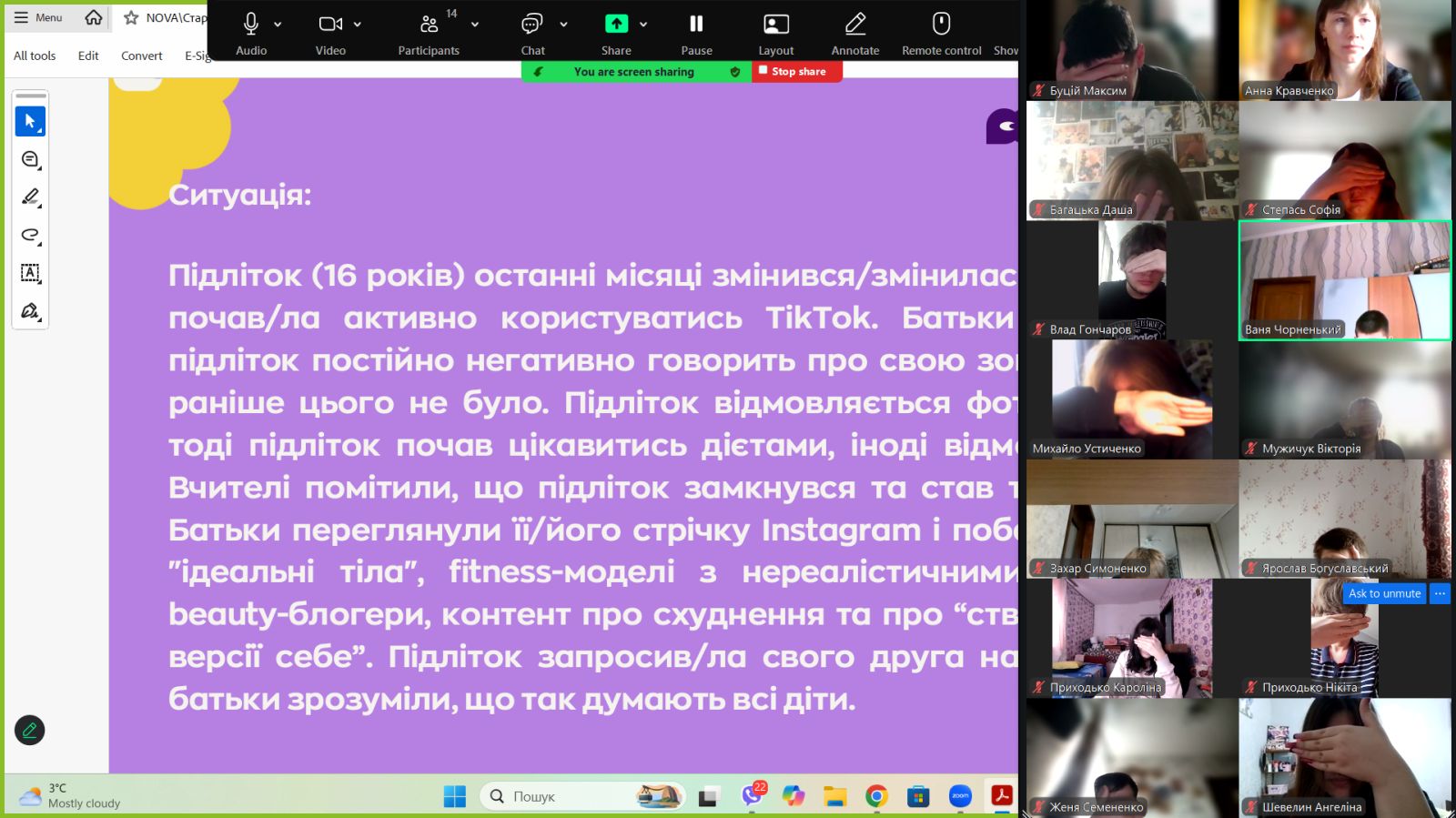This screenshot has width=1456, height=818.
Task: Open the Convert menu
Action: pyautogui.click(x=142, y=56)
